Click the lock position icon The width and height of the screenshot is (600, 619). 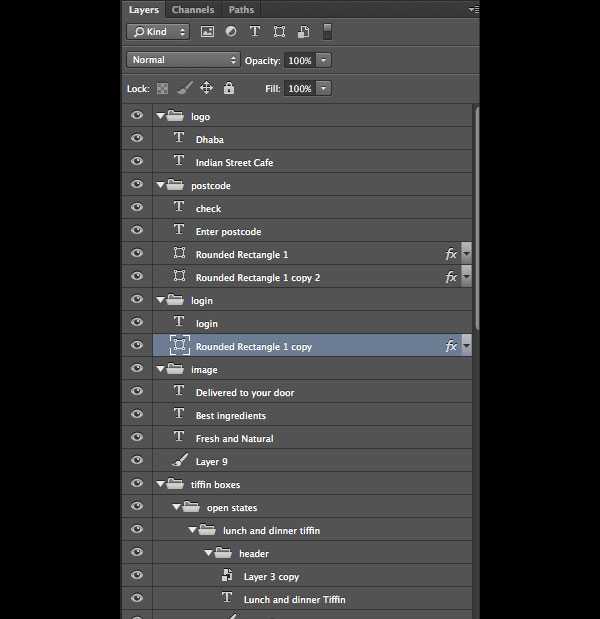(x=206, y=89)
